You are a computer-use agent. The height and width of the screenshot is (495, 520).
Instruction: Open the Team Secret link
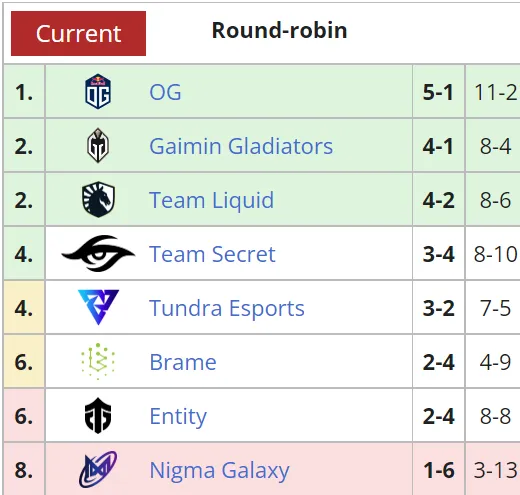pos(212,254)
